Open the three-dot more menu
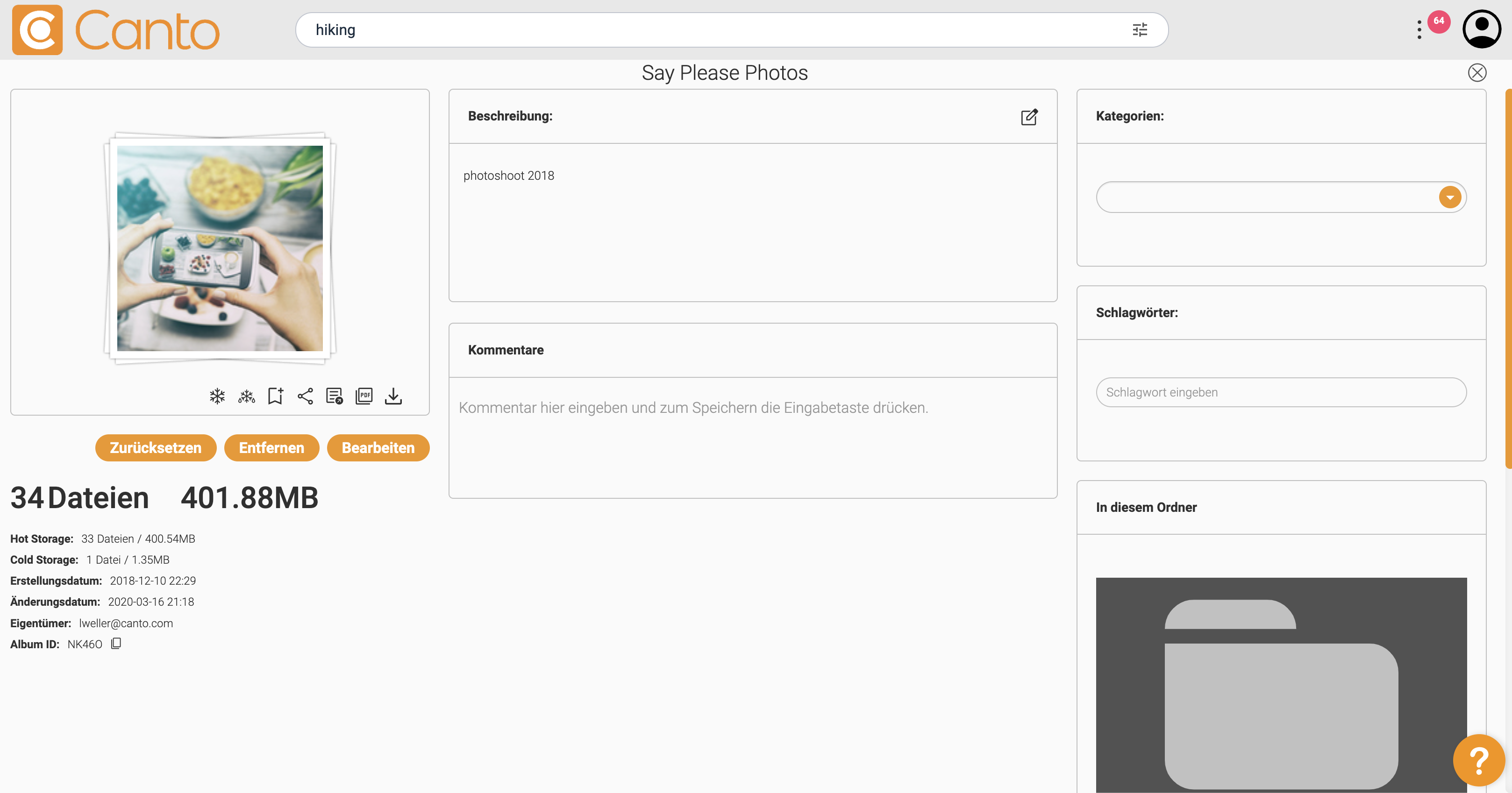This screenshot has height=793, width=1512. pos(1419,30)
